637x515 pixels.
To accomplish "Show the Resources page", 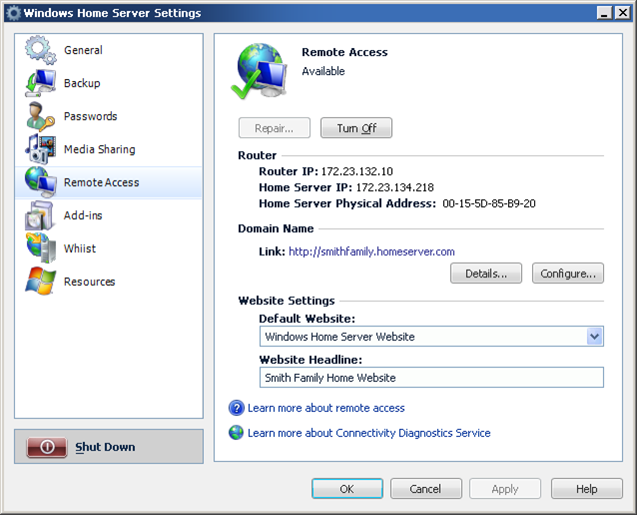I will point(108,281).
